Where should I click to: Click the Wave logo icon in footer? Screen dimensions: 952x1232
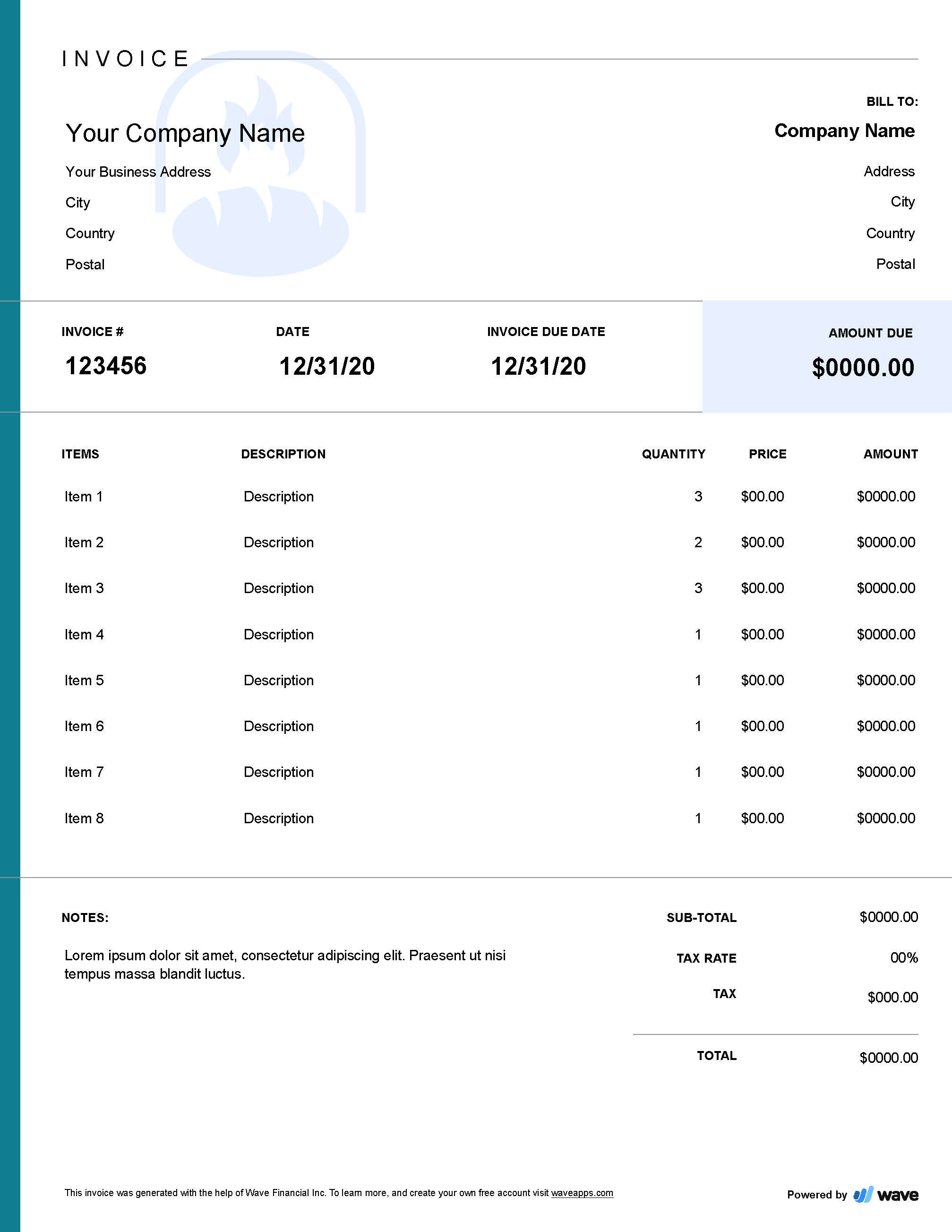pyautogui.click(x=863, y=1194)
